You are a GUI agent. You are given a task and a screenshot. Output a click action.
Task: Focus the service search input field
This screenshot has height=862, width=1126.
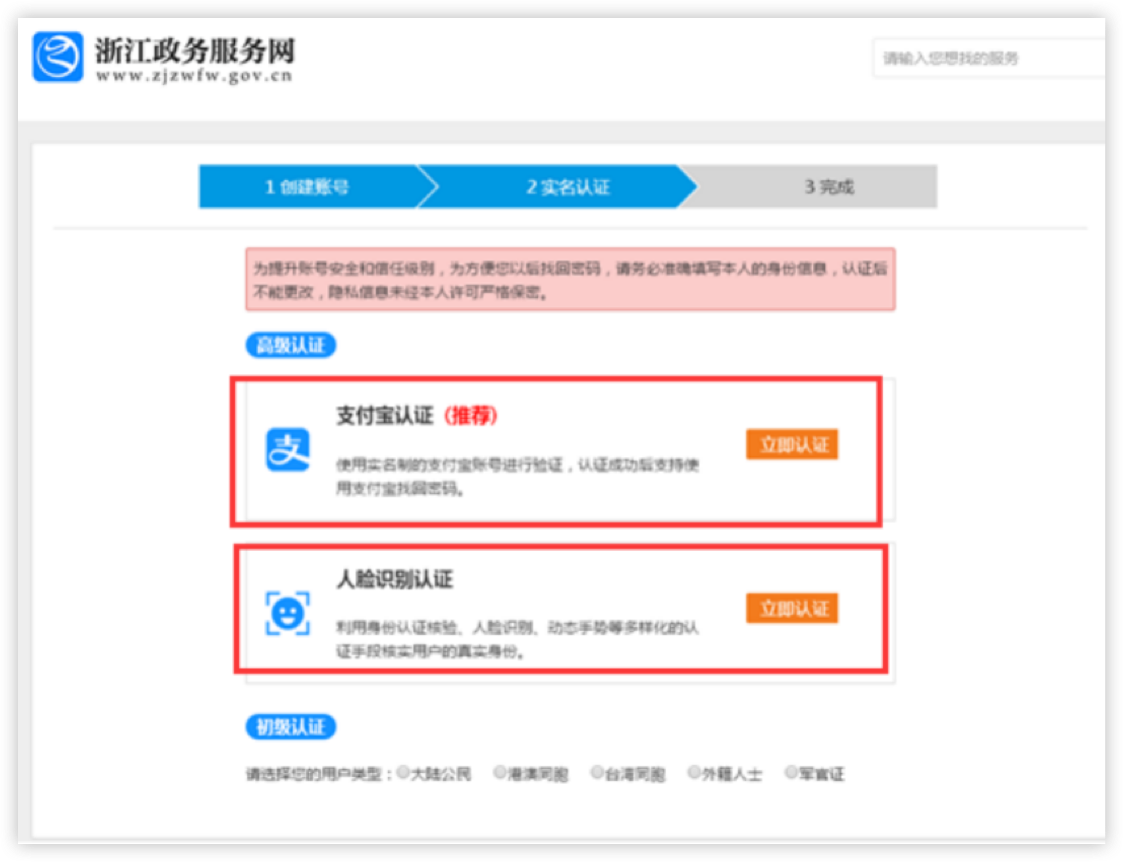point(990,58)
